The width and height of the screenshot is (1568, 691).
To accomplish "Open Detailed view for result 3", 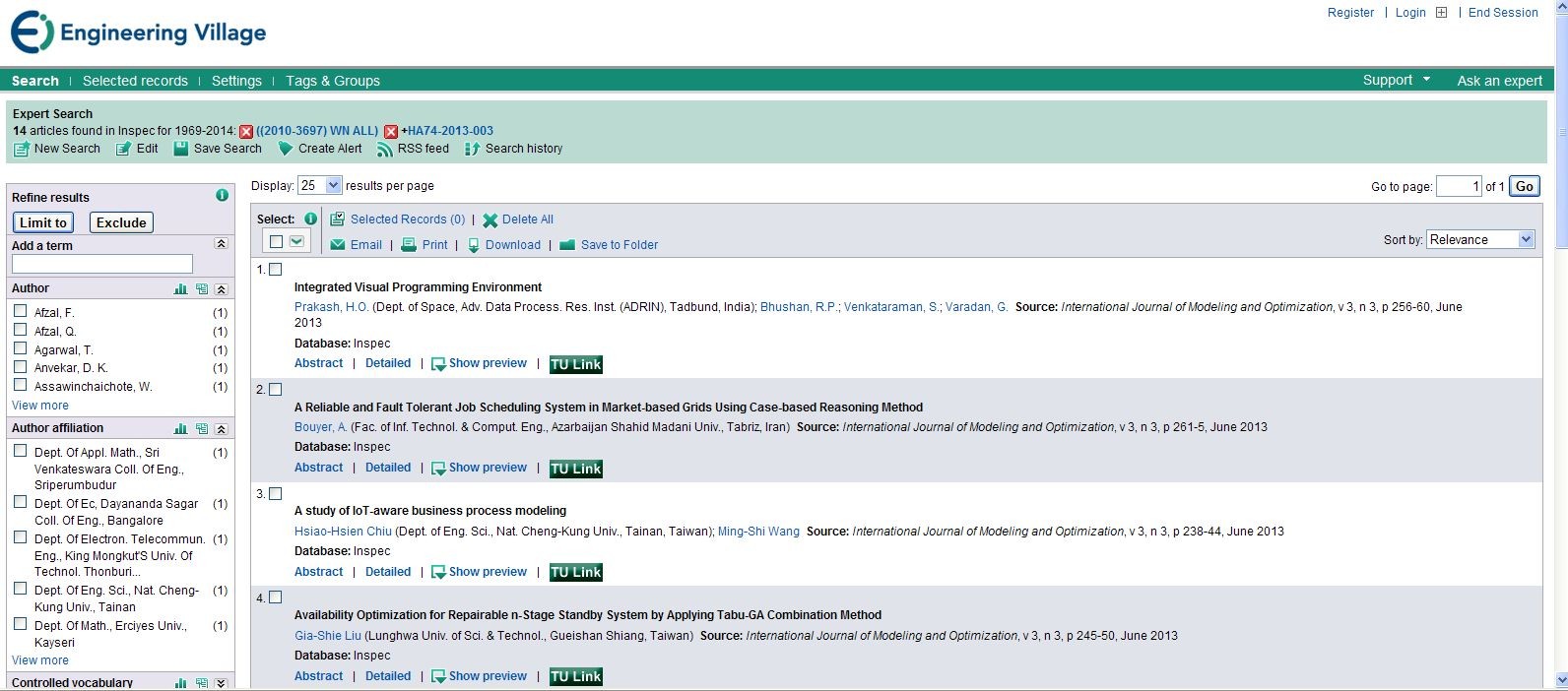I will point(388,572).
